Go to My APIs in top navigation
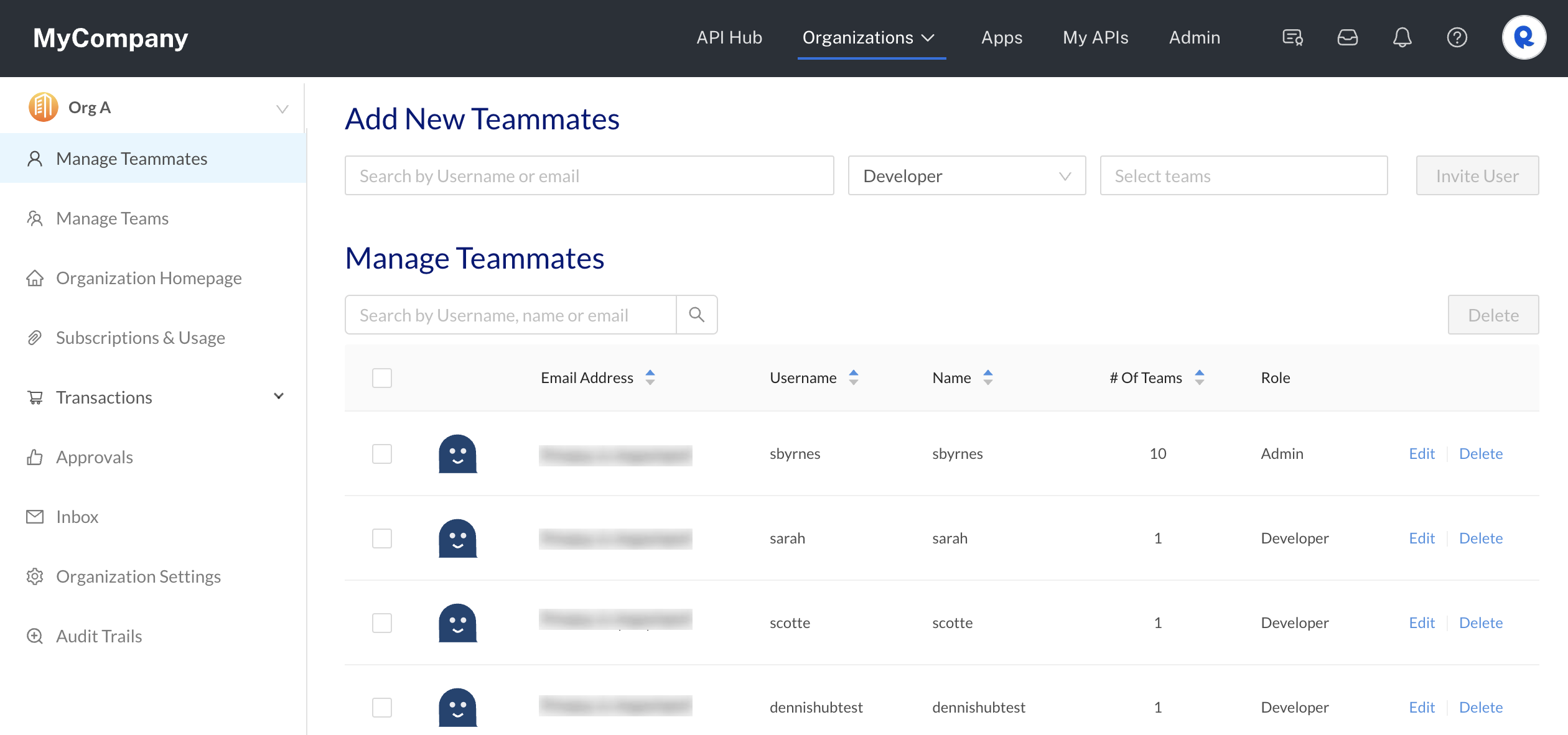The image size is (1568, 735). coord(1095,37)
